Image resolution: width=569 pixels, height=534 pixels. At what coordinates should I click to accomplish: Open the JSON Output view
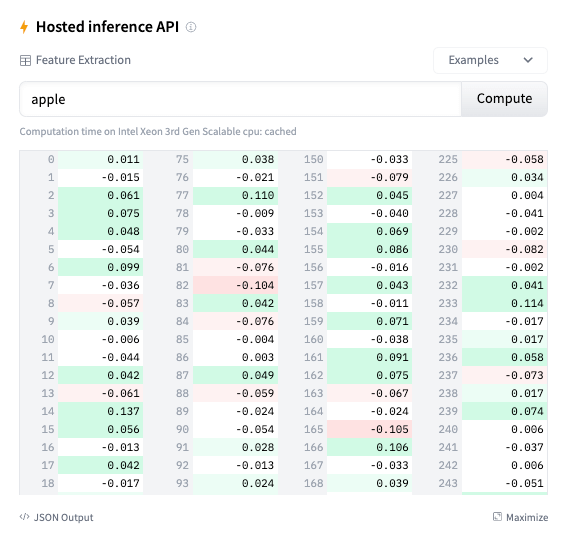pos(57,517)
